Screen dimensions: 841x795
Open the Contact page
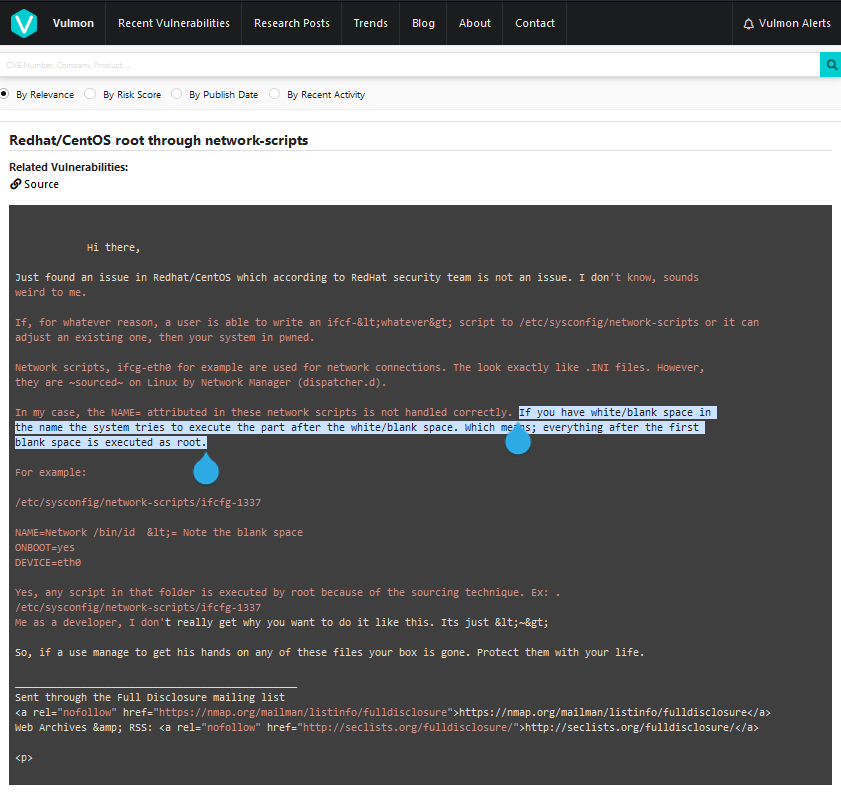(535, 23)
